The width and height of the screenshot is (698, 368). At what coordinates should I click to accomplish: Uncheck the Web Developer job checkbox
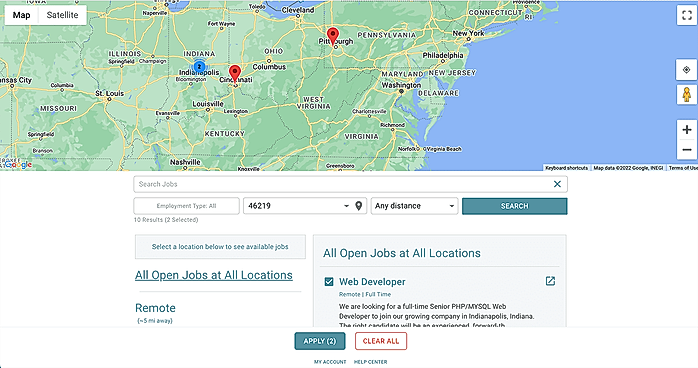[329, 282]
